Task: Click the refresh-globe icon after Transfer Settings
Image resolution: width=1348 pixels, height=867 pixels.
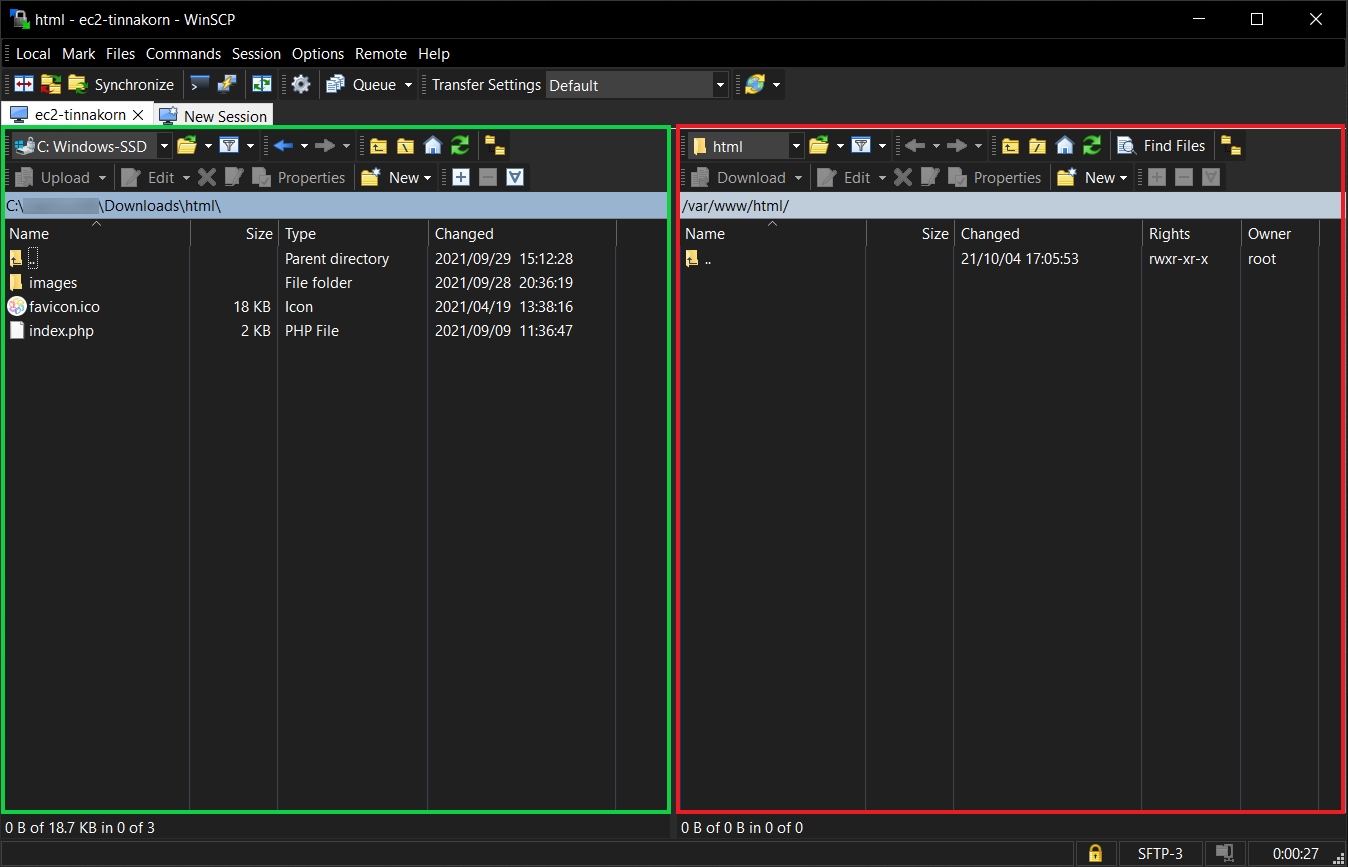Action: click(755, 85)
